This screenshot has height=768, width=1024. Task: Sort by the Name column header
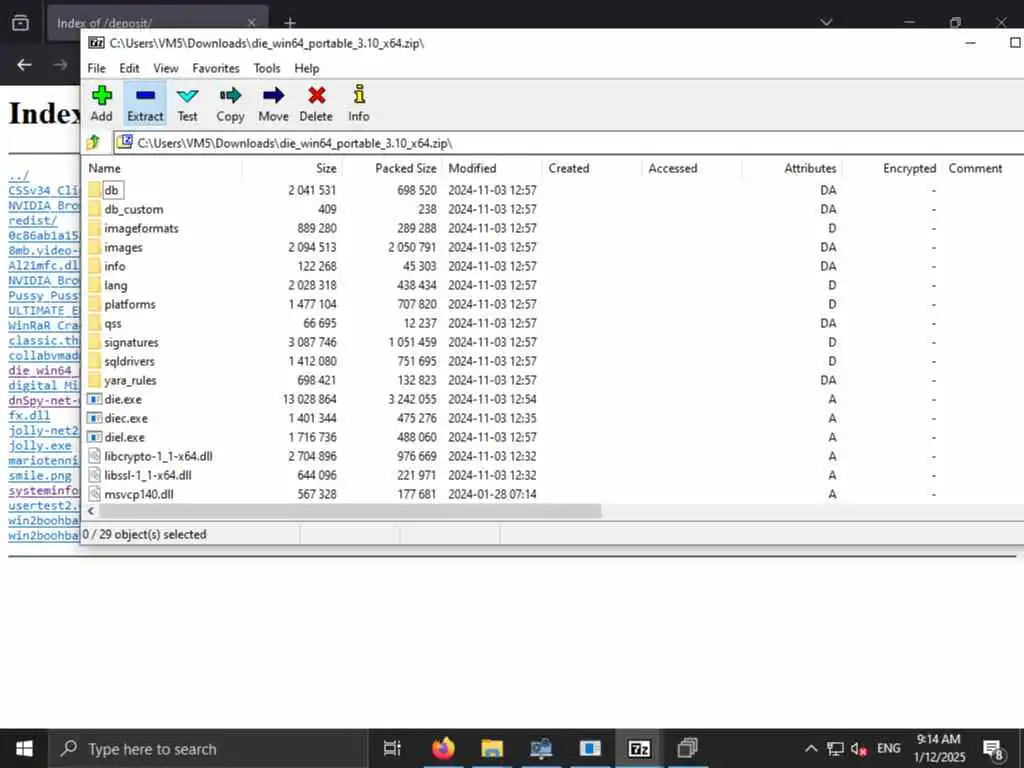[x=163, y=168]
